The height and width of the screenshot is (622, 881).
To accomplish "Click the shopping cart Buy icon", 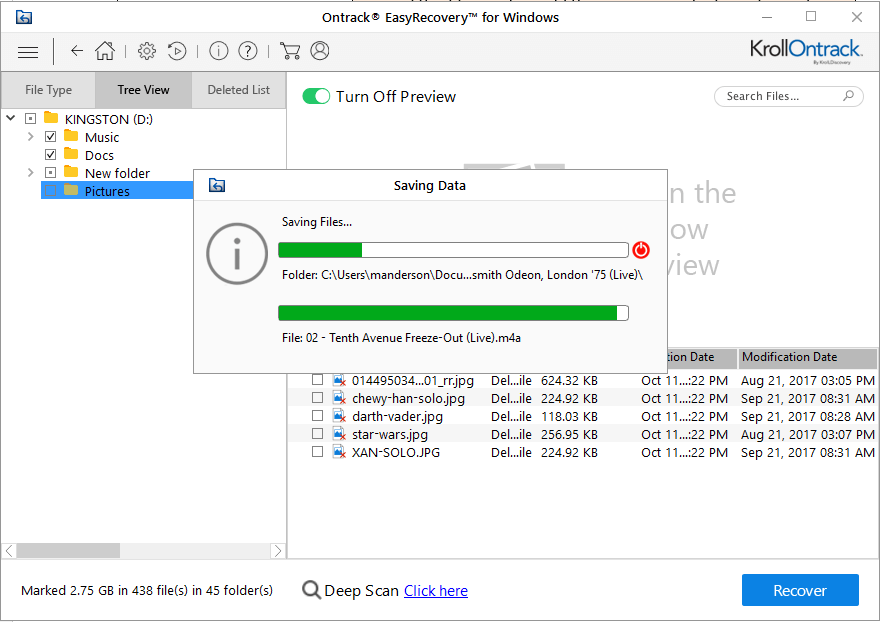I will [290, 51].
